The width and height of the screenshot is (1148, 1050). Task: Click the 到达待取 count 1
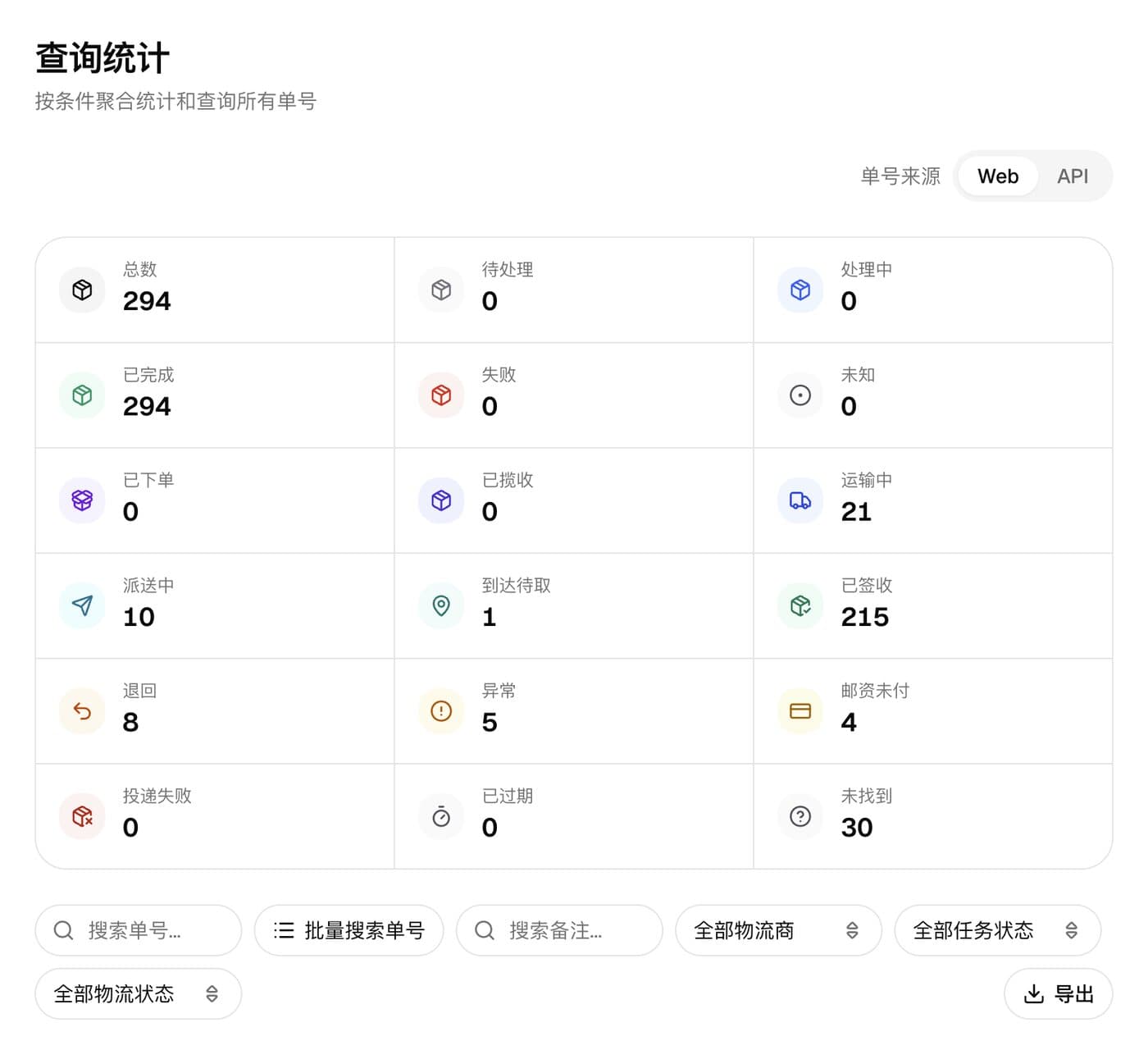pos(490,617)
